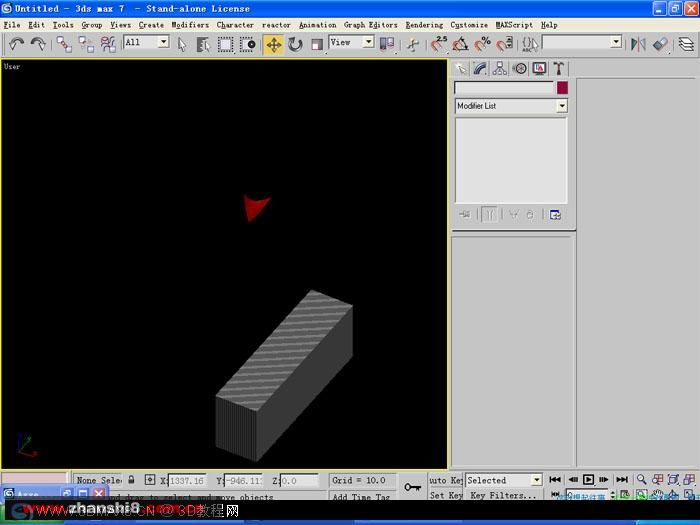Open the Modifier List dropdown
Viewport: 700px width, 525px height.
pyautogui.click(x=511, y=106)
